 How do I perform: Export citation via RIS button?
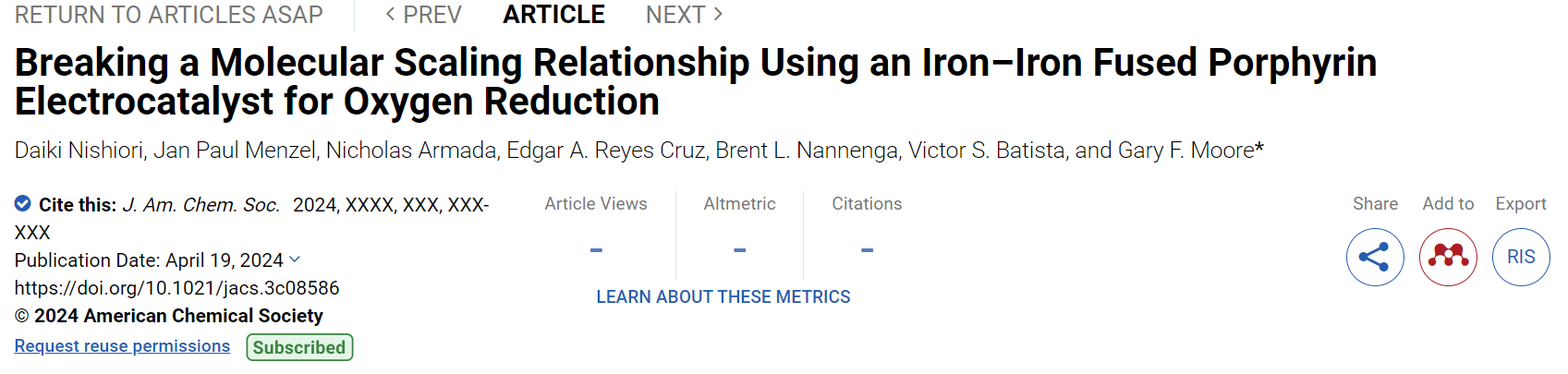tap(1521, 257)
